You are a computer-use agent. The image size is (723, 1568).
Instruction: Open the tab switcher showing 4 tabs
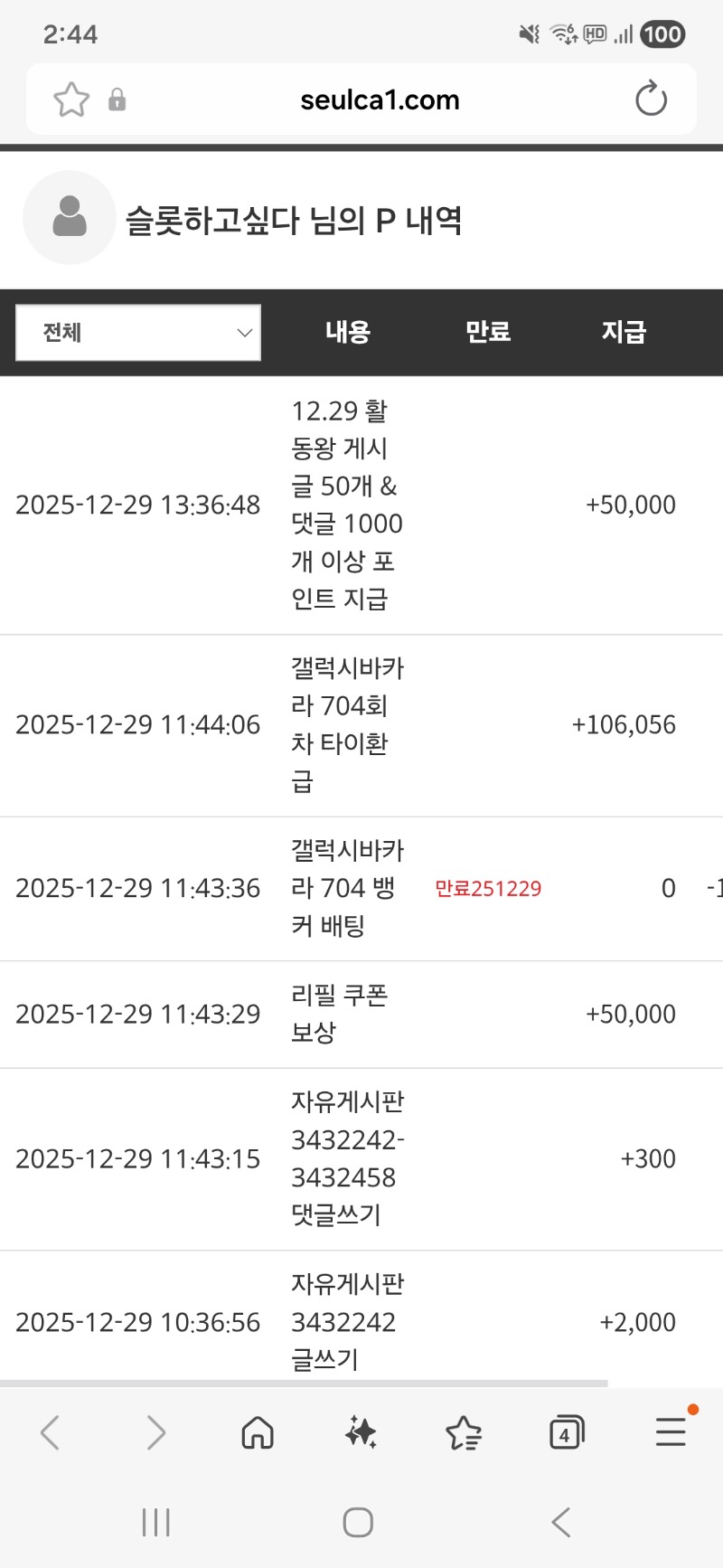[567, 1432]
